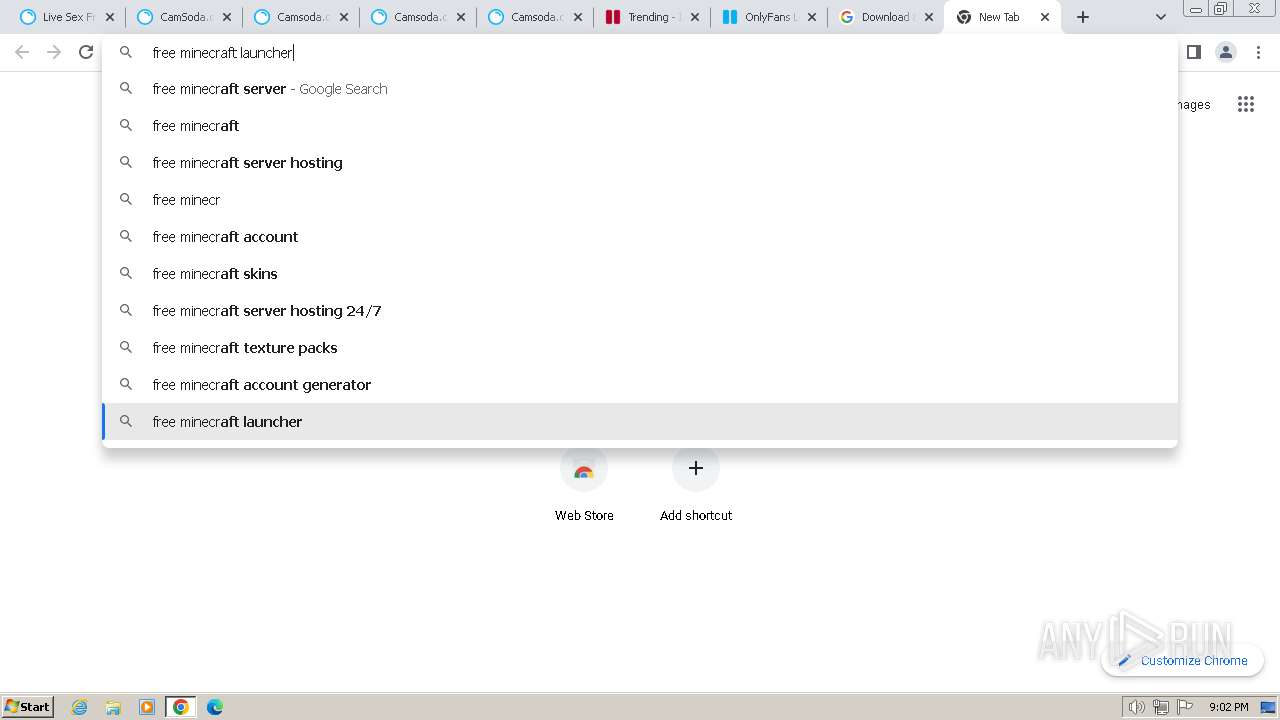Open the tab search dropdown arrow
Screen dimensions: 1280x720
(1161, 17)
